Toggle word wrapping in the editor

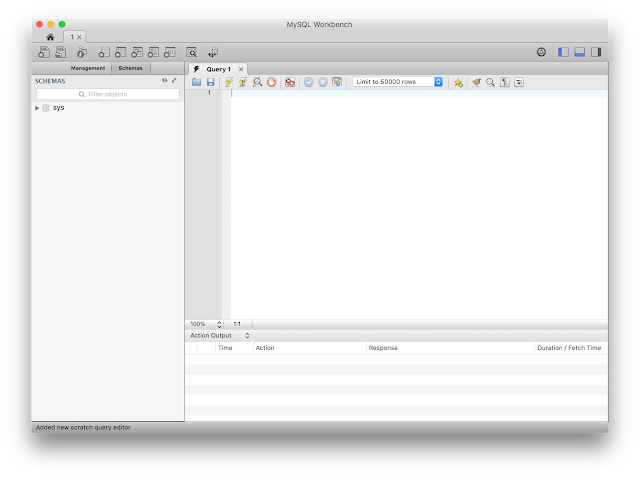click(519, 82)
